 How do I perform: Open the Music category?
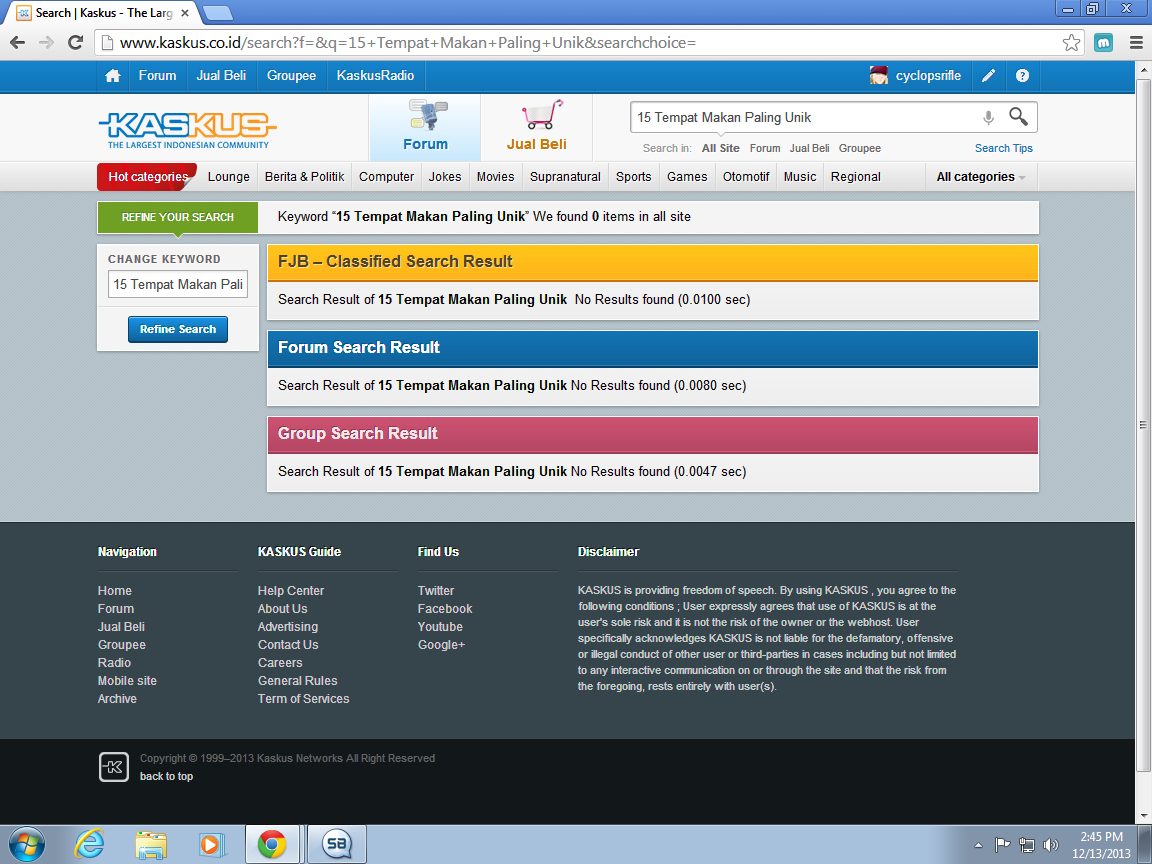coord(800,177)
